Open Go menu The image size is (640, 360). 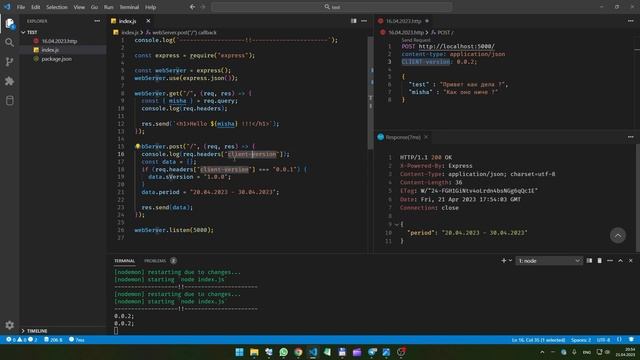[94, 7]
